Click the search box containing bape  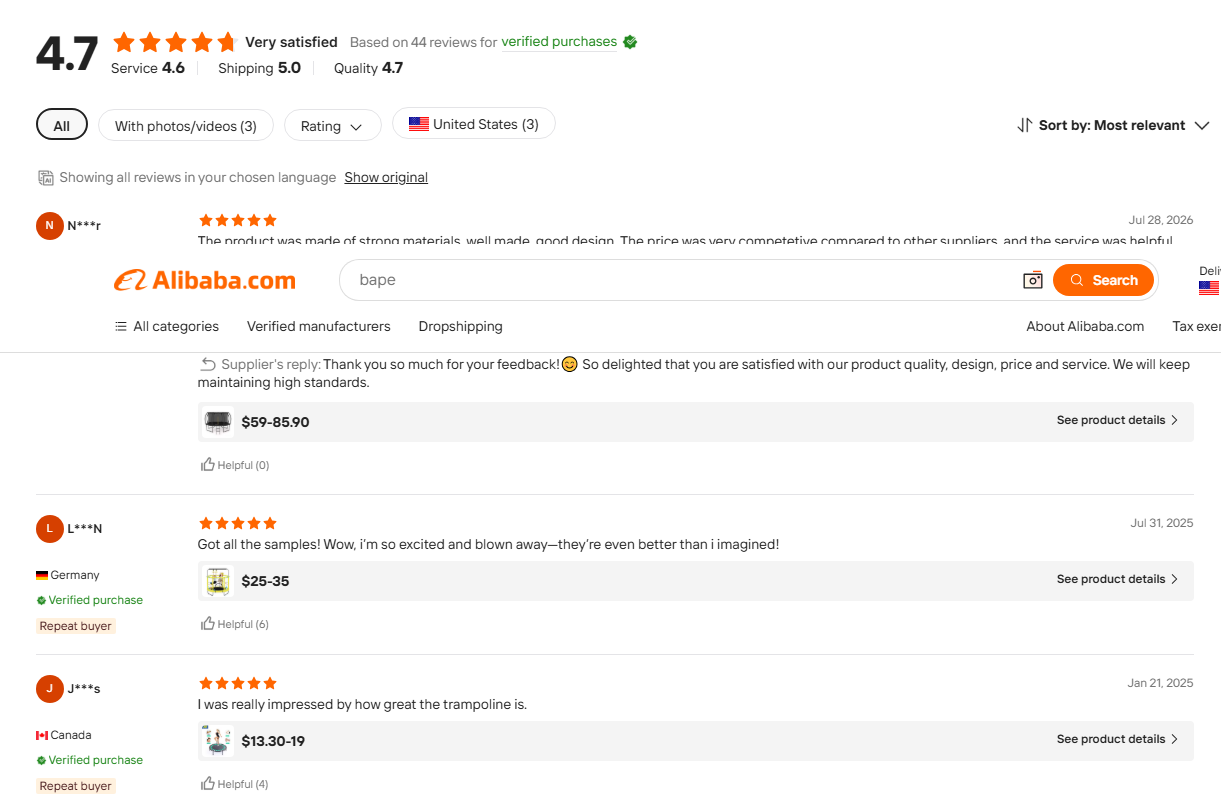point(680,280)
